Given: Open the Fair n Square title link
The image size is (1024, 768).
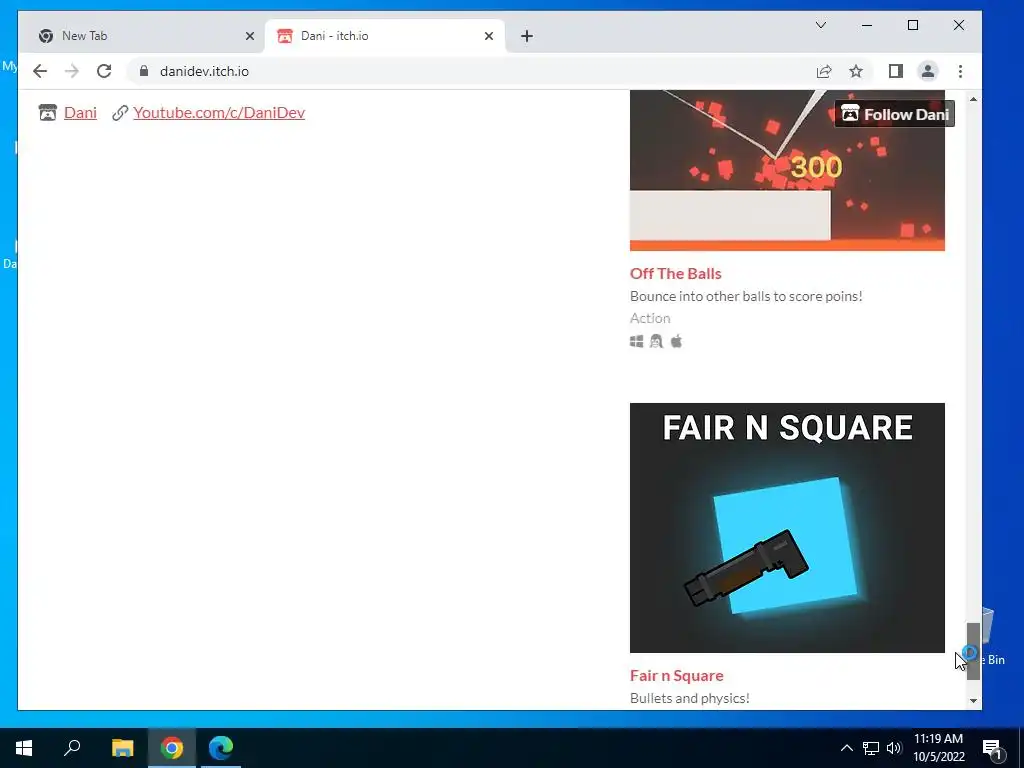Looking at the screenshot, I should [677, 675].
